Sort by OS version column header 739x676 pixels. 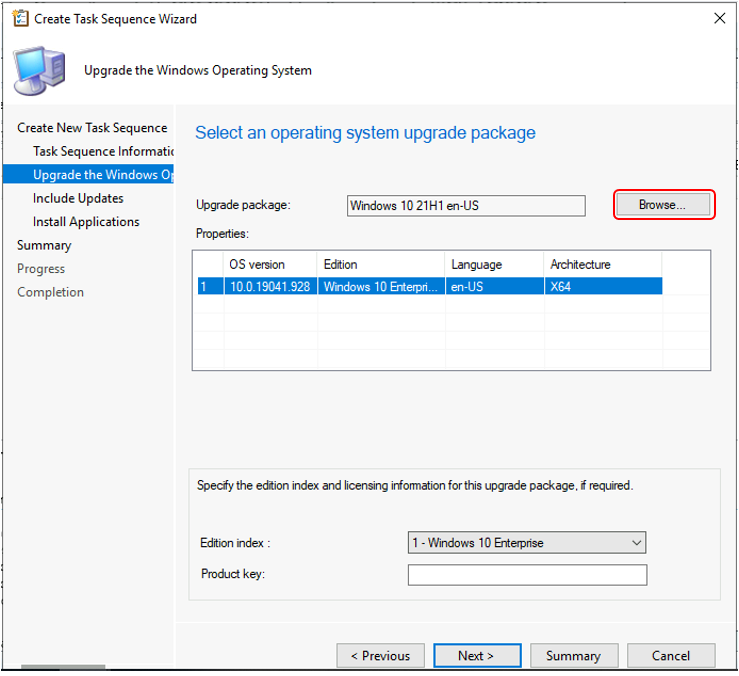point(271,264)
